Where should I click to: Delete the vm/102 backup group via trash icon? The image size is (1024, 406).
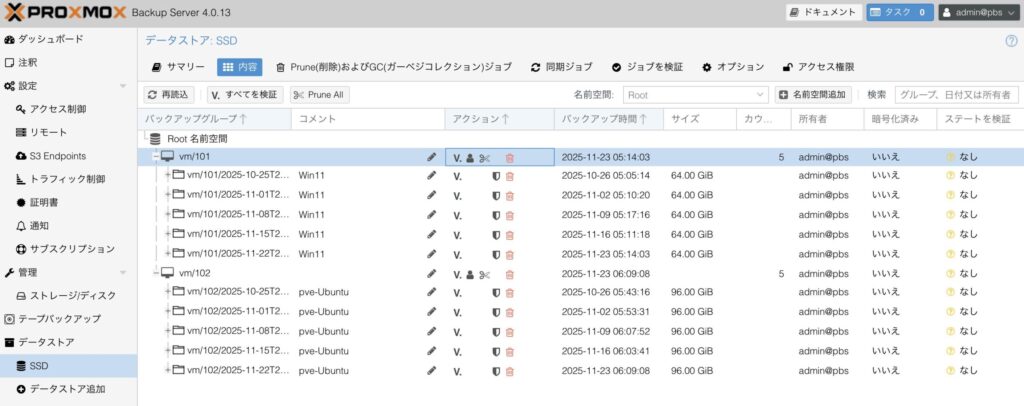click(x=509, y=274)
